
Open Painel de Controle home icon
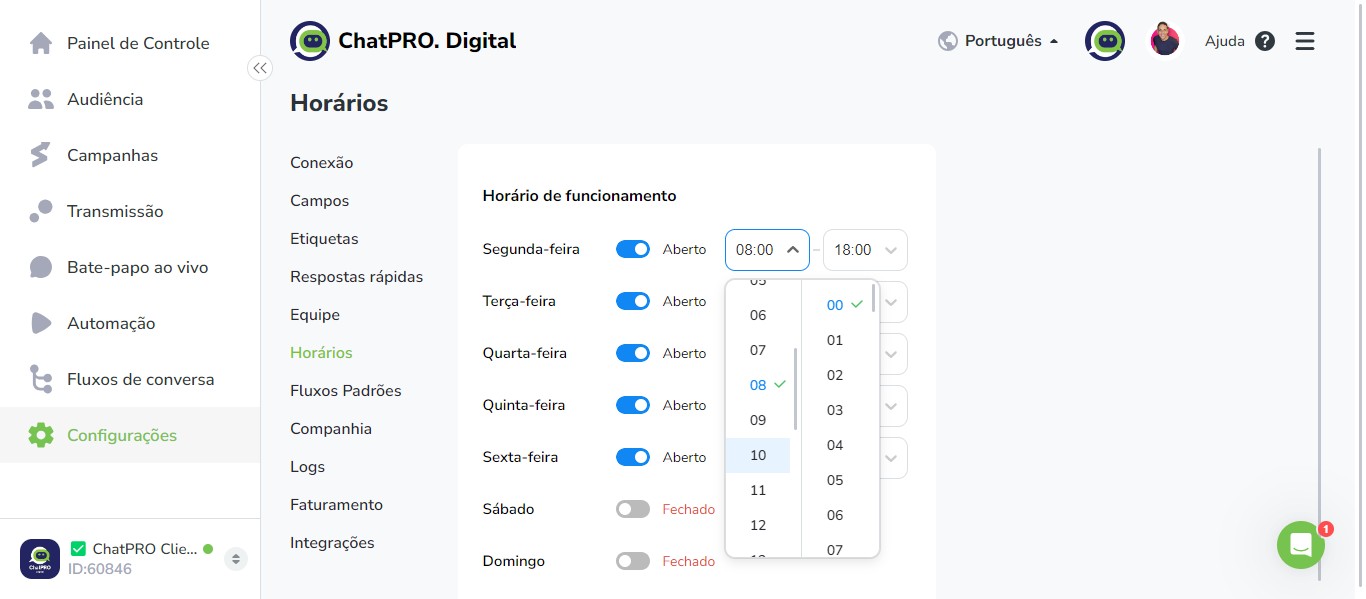pyautogui.click(x=41, y=43)
